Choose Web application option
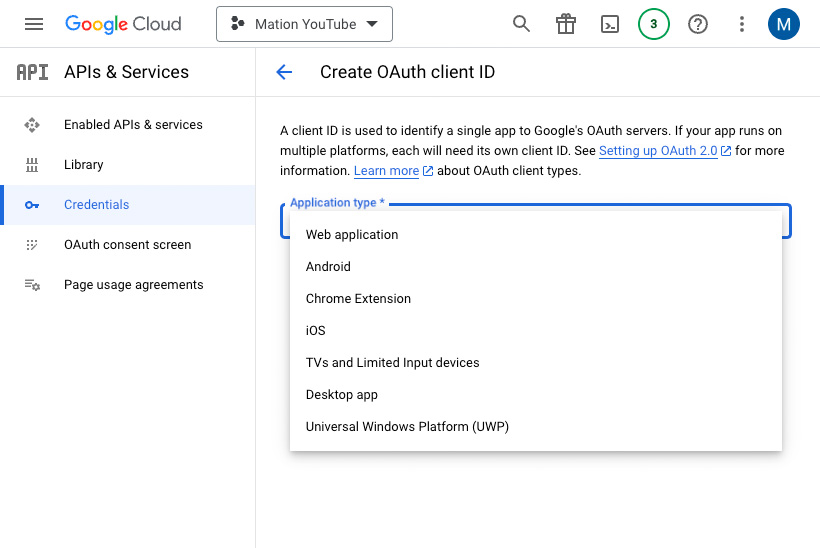The image size is (820, 548). pyautogui.click(x=536, y=235)
